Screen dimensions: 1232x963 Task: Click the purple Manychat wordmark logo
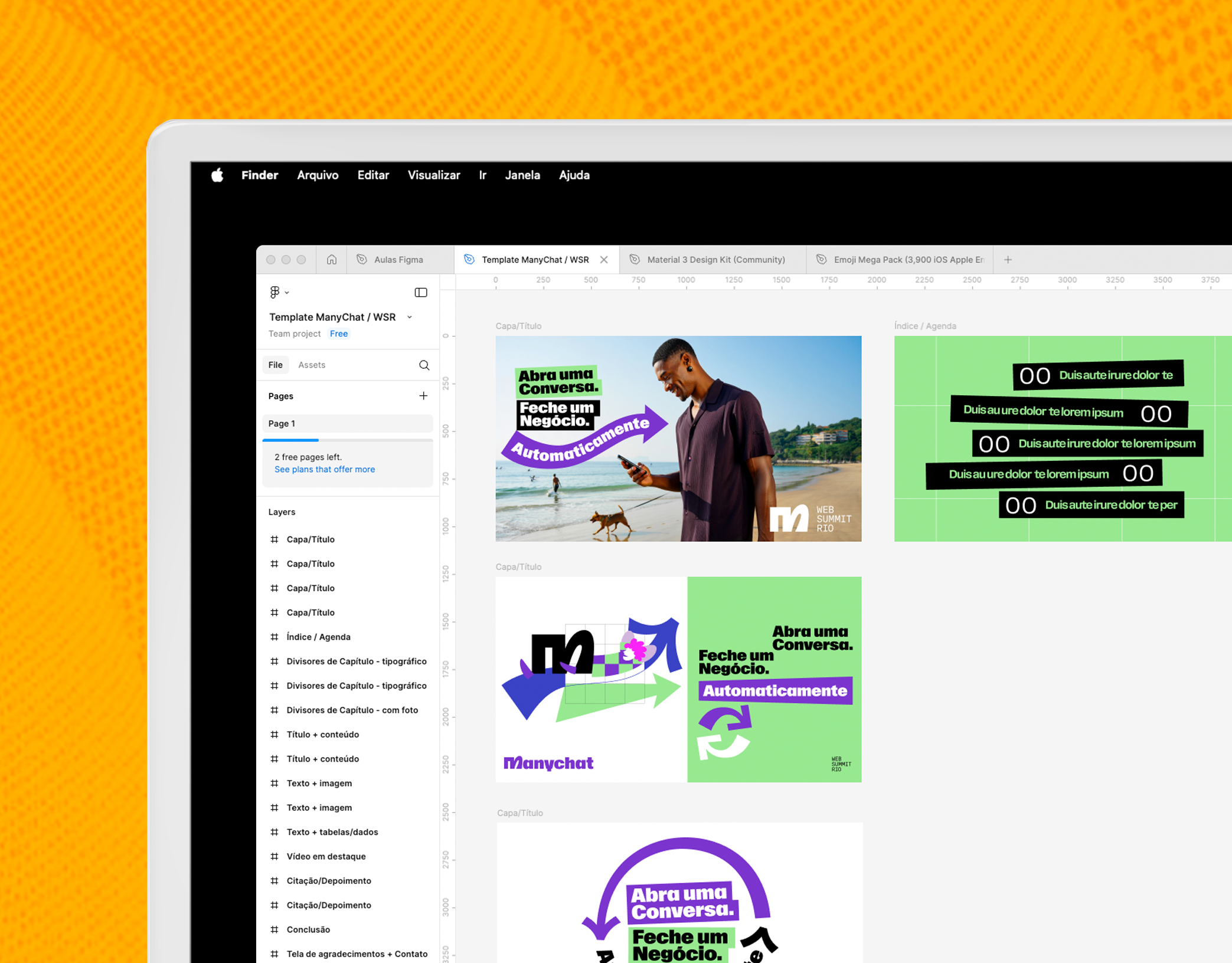[x=548, y=764]
